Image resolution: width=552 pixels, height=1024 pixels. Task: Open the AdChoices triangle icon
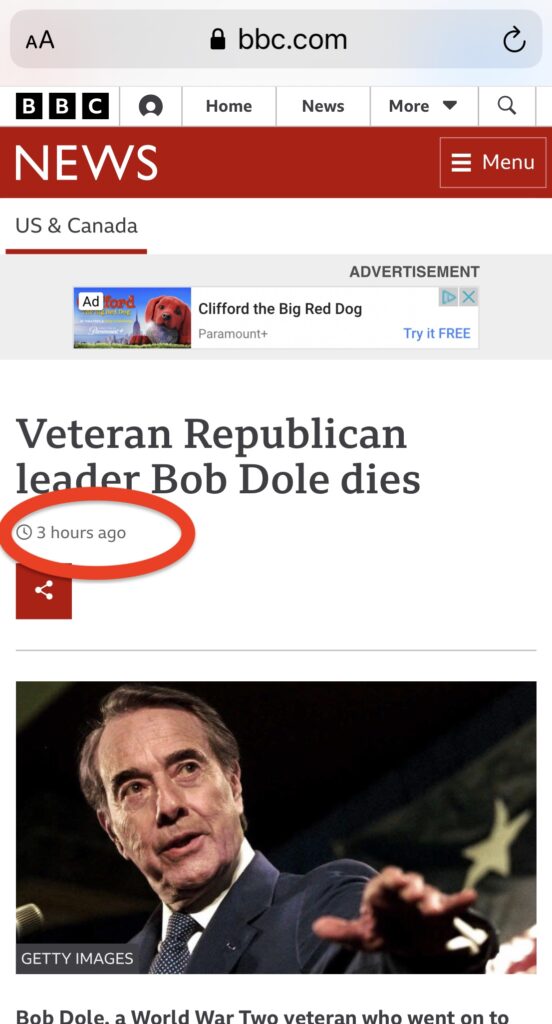point(449,297)
